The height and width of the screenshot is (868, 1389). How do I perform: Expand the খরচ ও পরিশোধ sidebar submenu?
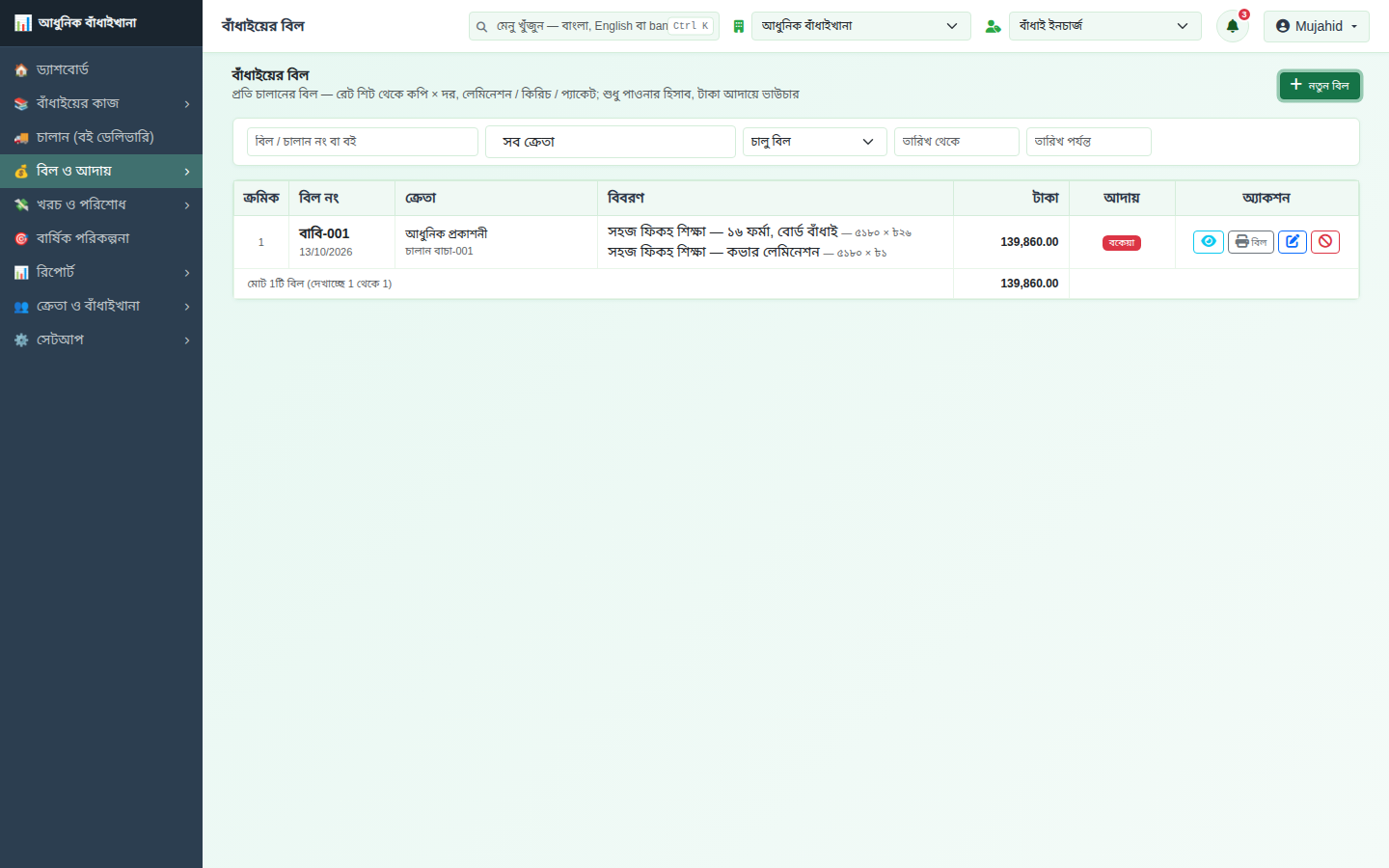(x=101, y=204)
